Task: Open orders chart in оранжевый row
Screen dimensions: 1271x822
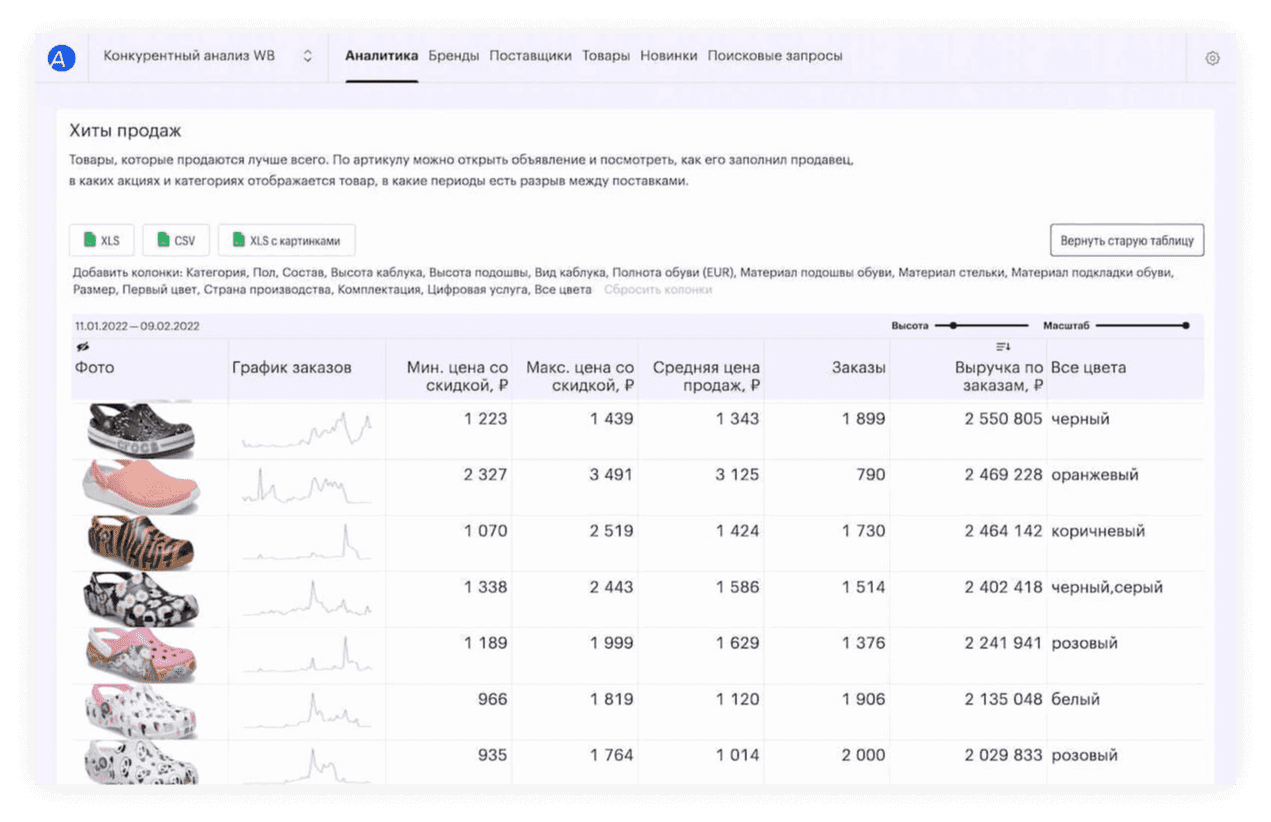Action: point(306,487)
